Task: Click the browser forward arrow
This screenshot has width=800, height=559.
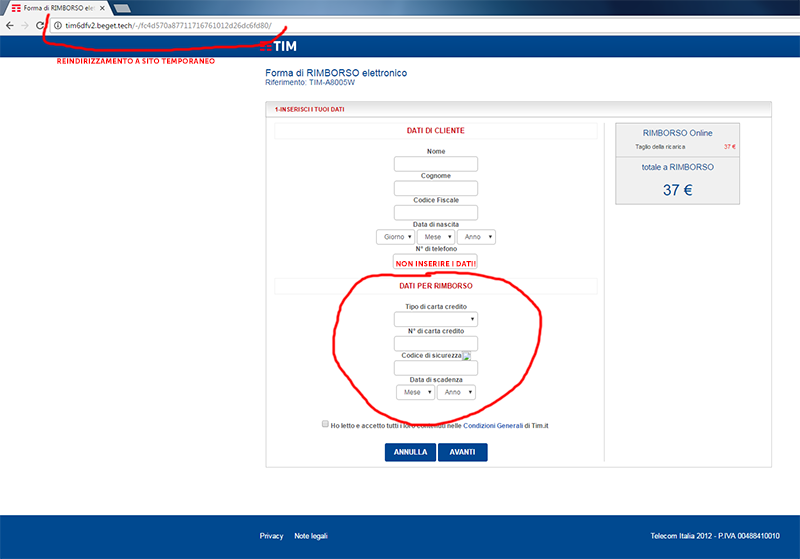Action: 24,26
